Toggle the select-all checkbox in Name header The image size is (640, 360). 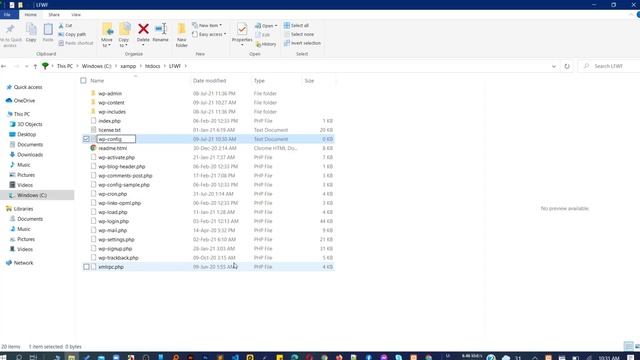(83, 81)
